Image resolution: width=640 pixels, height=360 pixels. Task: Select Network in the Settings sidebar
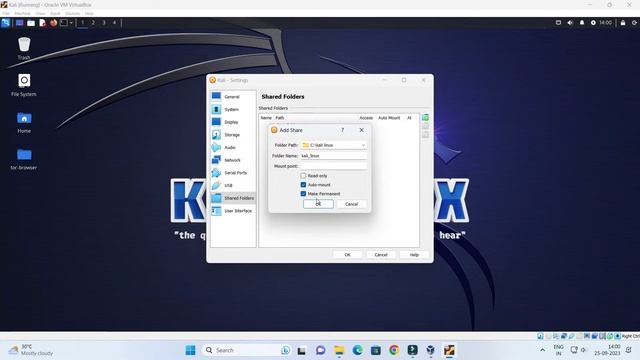point(233,160)
